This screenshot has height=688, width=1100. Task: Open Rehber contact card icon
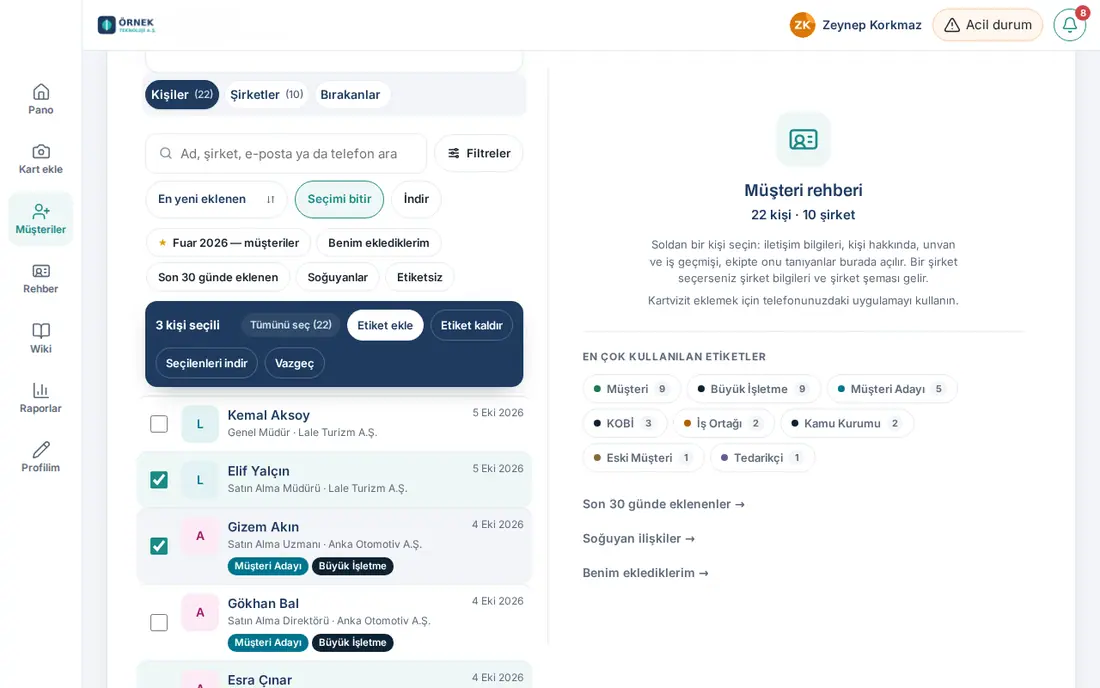pyautogui.click(x=41, y=271)
